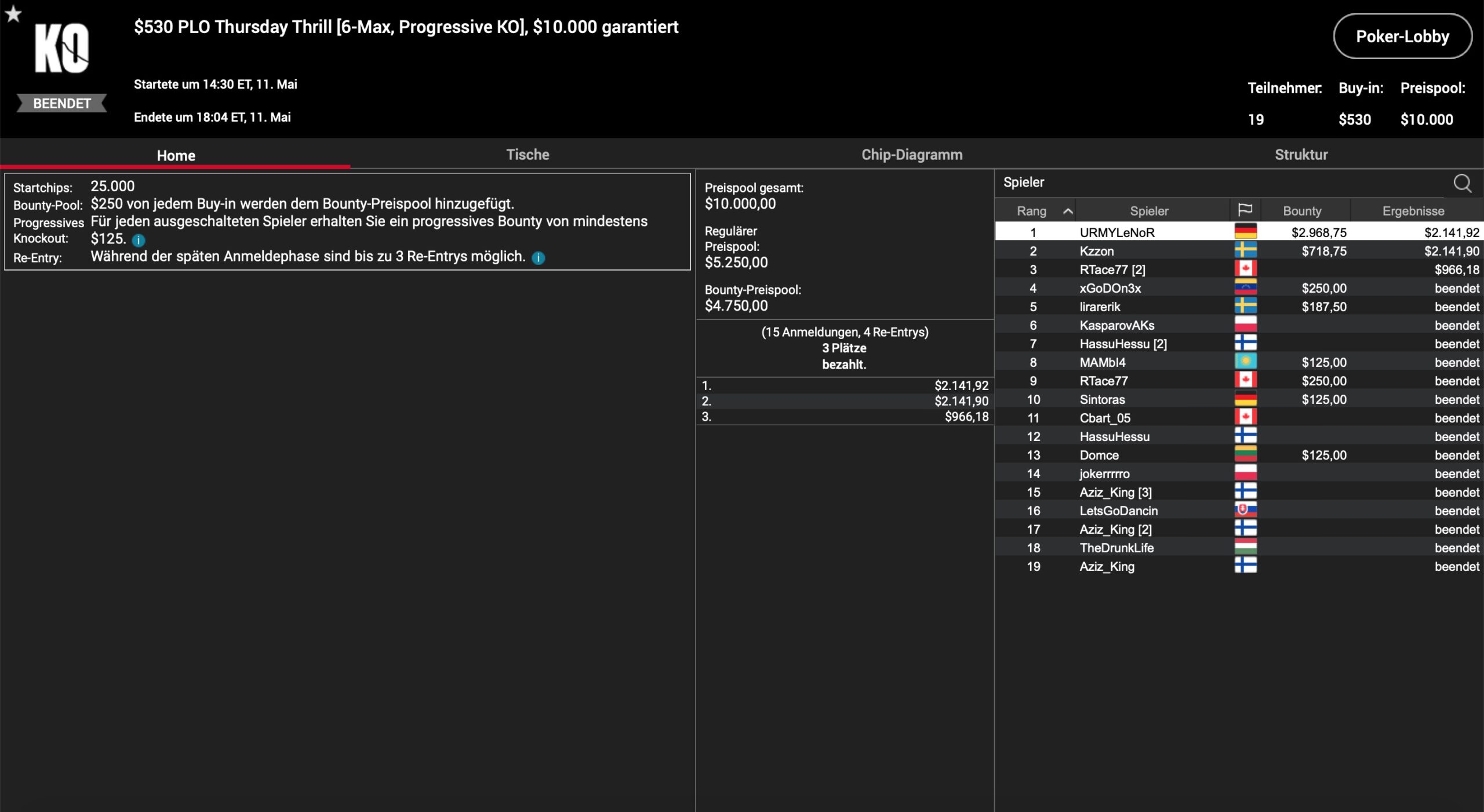Sort by Spieler column header
This screenshot has height=812, width=1484.
[x=1148, y=211]
